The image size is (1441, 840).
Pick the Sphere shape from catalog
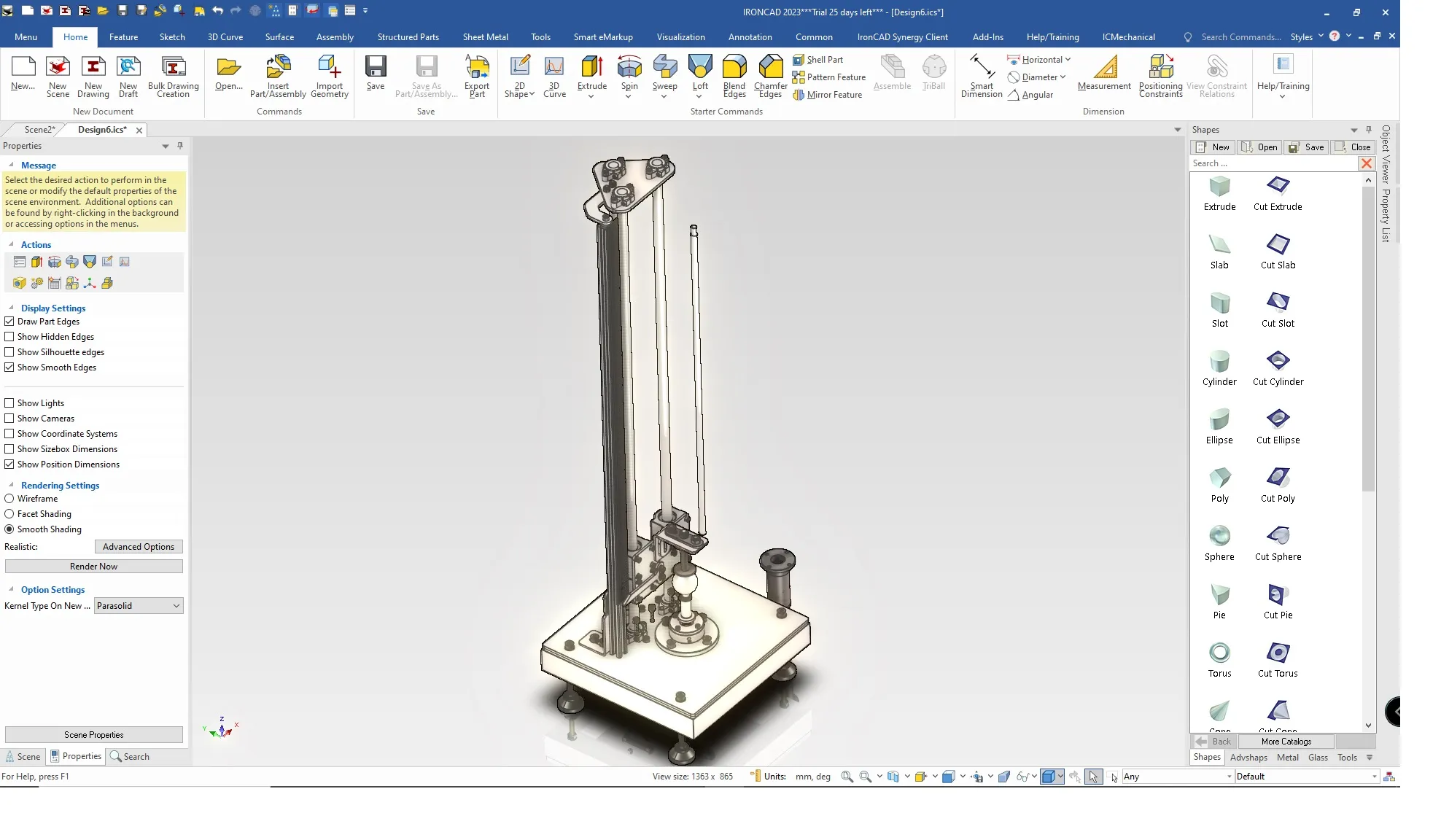tap(1219, 536)
